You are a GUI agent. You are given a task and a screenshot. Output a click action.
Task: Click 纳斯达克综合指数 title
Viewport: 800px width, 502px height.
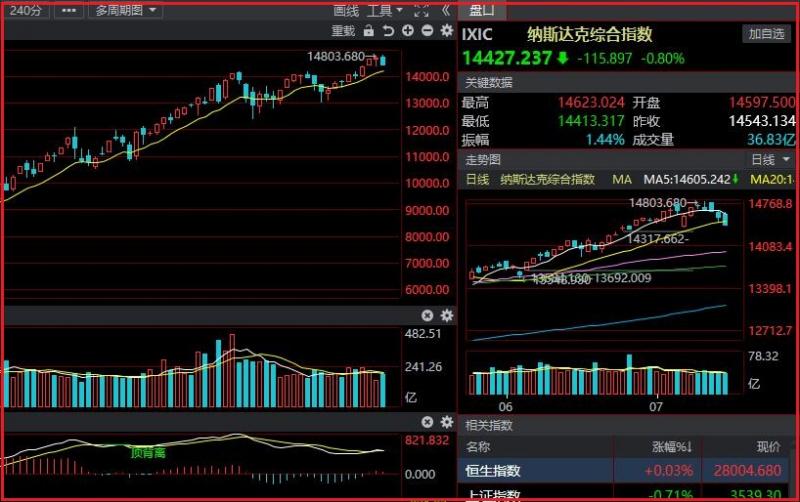(x=590, y=35)
